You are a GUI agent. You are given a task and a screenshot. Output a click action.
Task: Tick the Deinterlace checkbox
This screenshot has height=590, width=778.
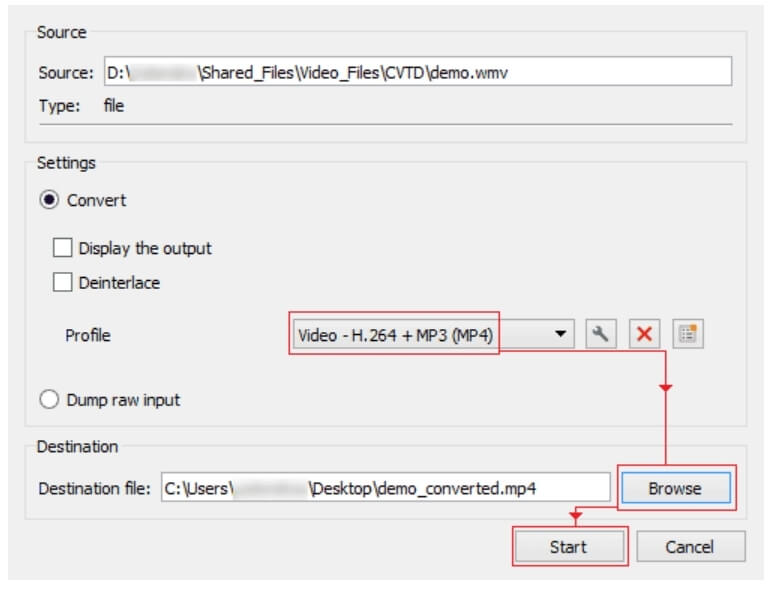(63, 282)
